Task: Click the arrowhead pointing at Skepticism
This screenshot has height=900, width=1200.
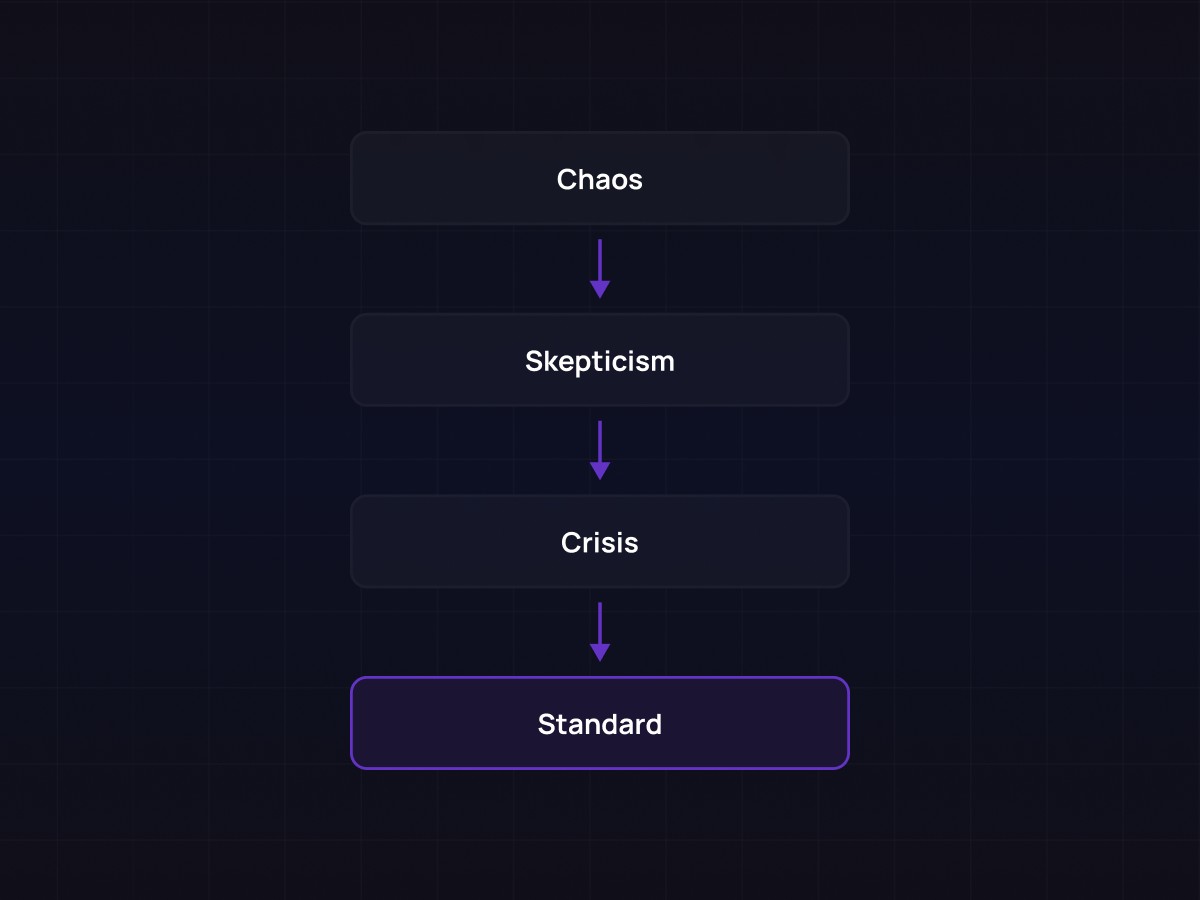Action: pos(600,290)
